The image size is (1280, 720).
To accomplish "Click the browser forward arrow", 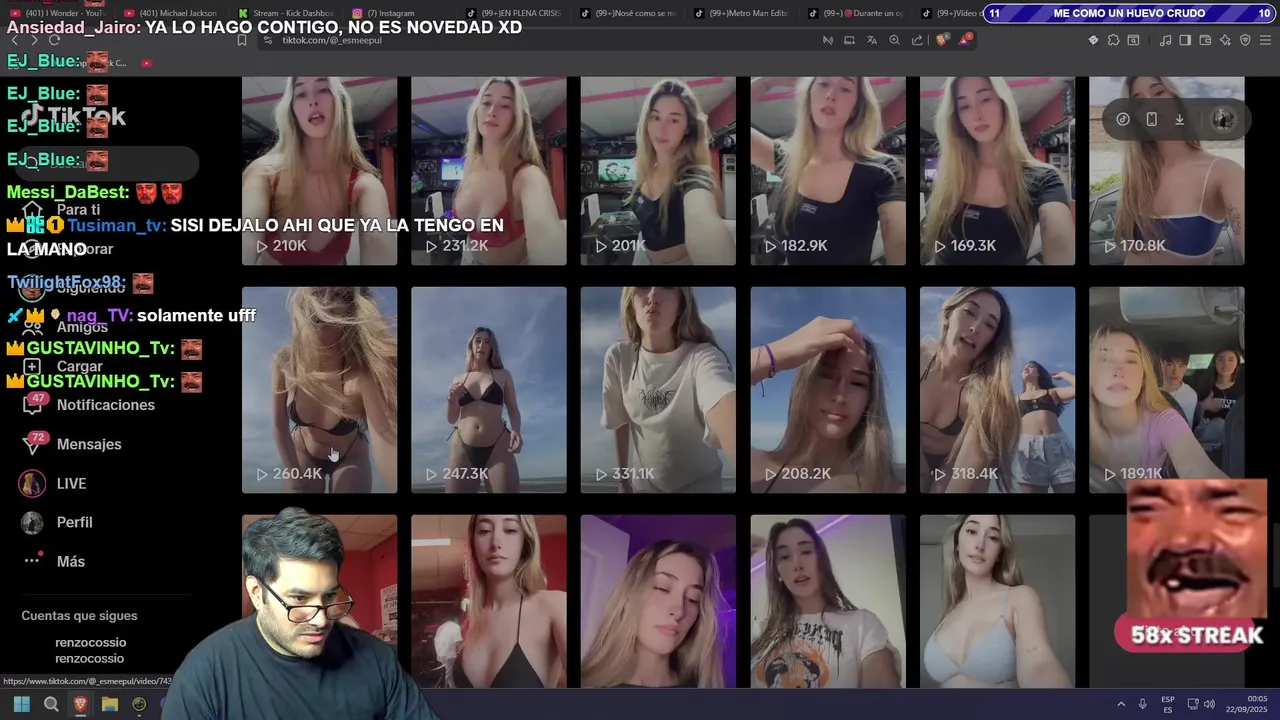I will [34, 40].
